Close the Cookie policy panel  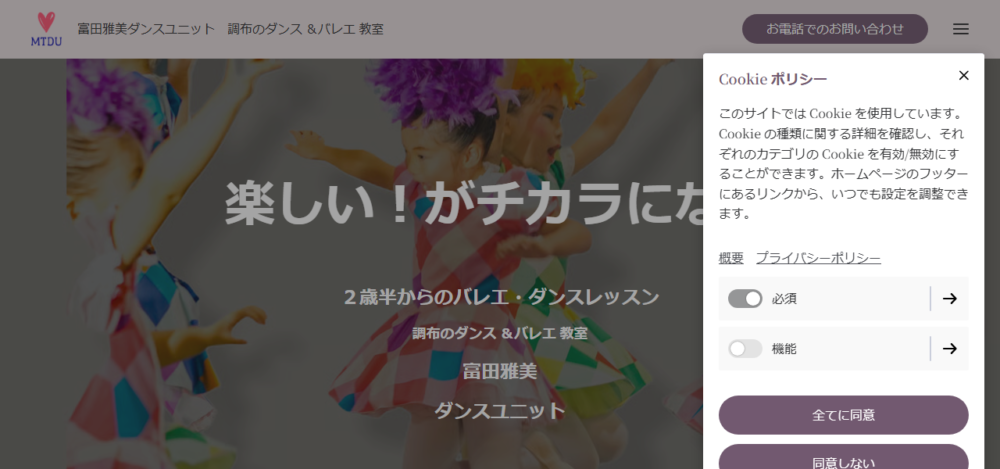click(x=964, y=75)
